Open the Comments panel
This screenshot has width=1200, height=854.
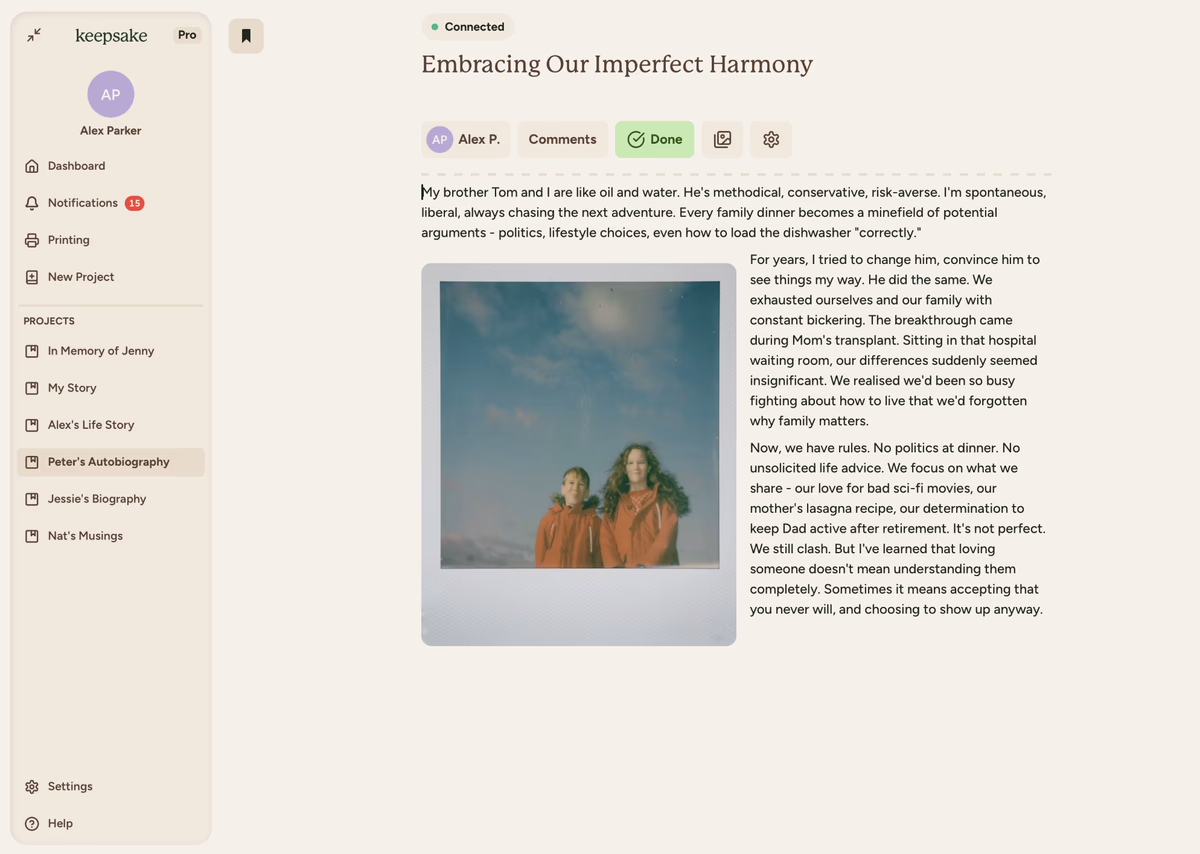(562, 140)
